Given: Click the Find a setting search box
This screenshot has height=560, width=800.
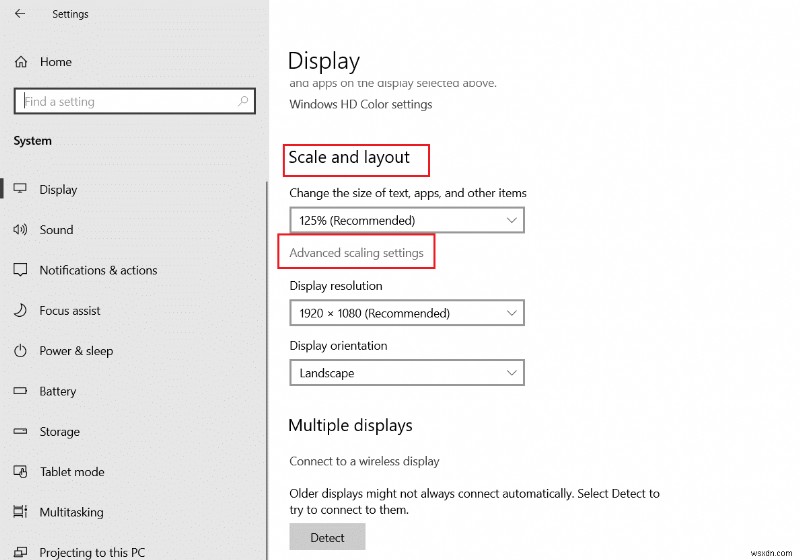Looking at the screenshot, I should click(x=135, y=101).
